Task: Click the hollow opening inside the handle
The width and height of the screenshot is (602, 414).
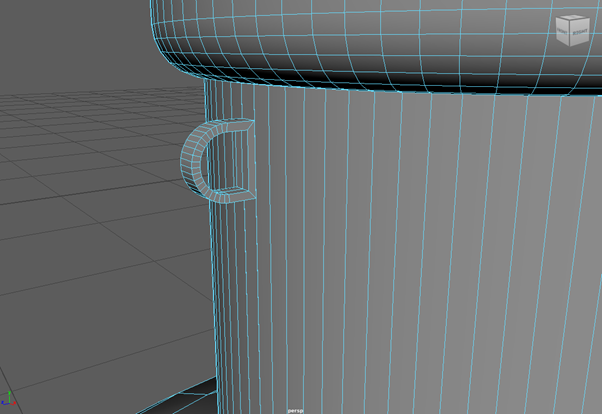Action: pos(222,158)
